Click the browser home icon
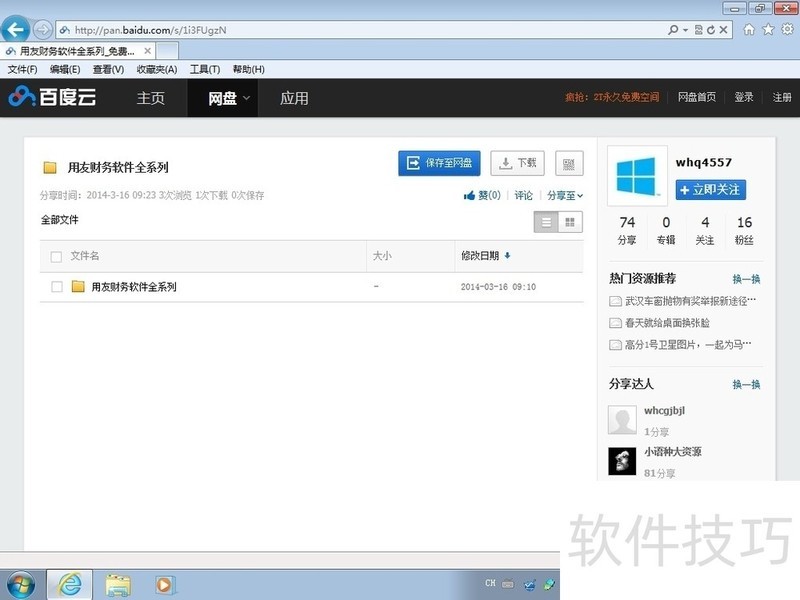The width and height of the screenshot is (800, 600). (749, 30)
